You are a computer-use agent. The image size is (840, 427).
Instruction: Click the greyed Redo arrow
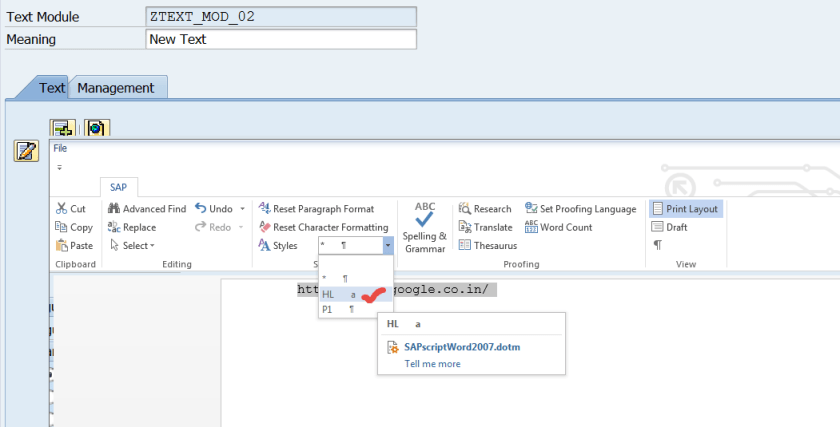200,227
